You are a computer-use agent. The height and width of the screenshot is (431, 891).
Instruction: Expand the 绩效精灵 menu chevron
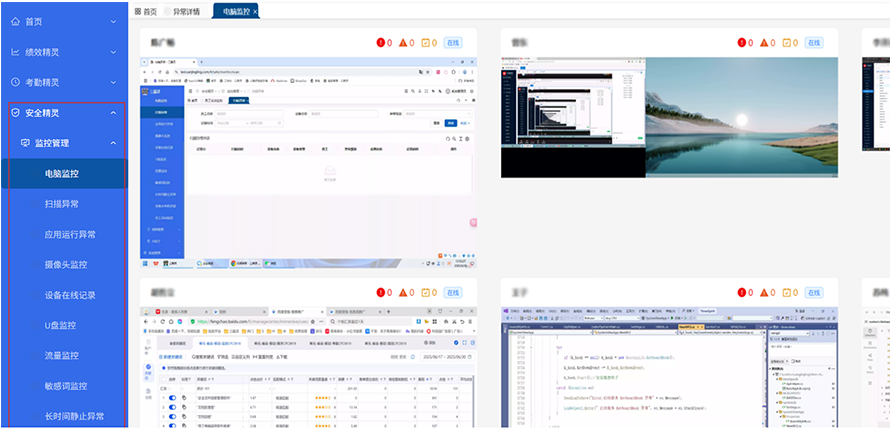[113, 52]
